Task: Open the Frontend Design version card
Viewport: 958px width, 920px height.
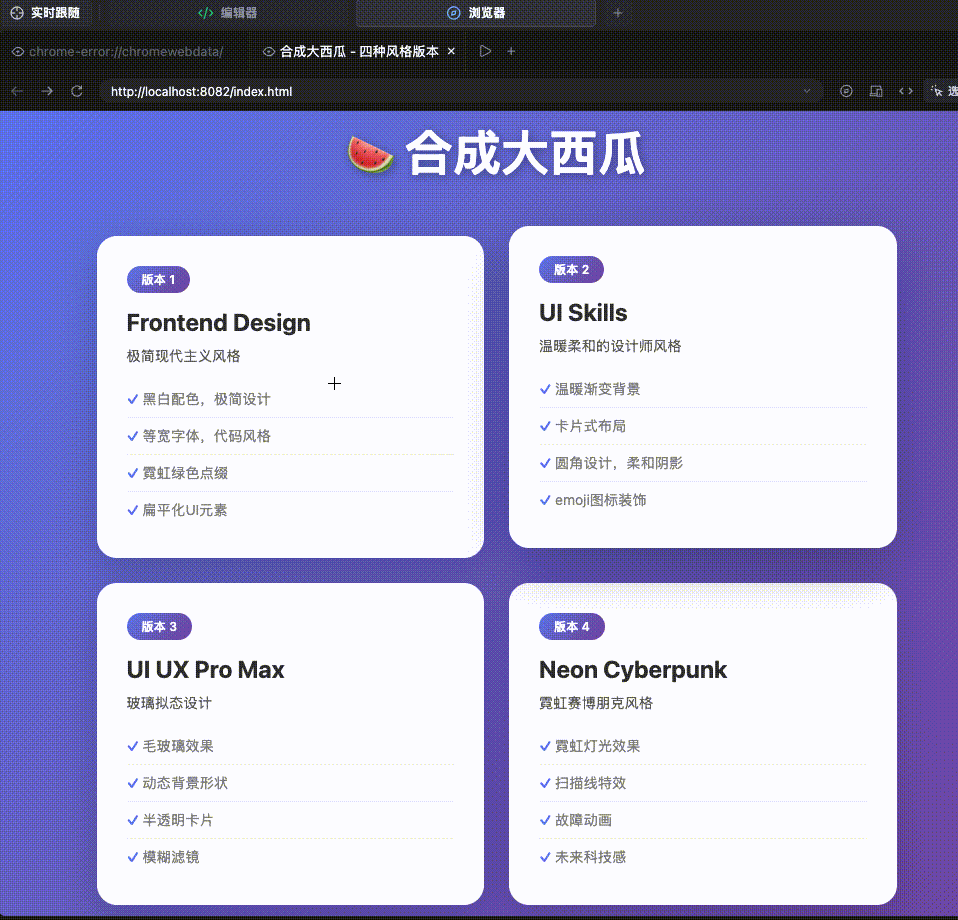Action: coord(290,397)
